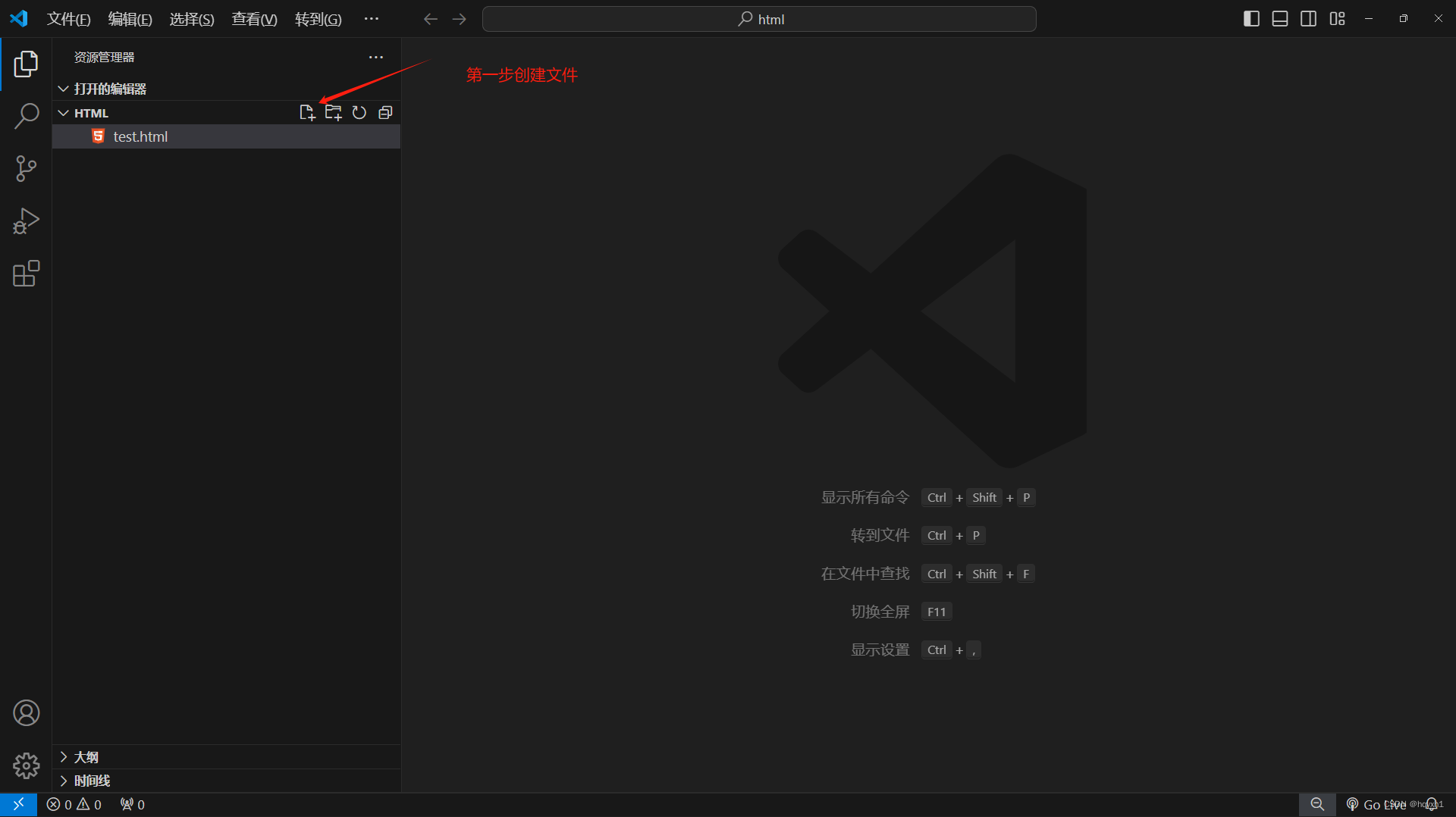The width and height of the screenshot is (1456, 817).
Task: Open the Manage gear icon
Action: (x=26, y=765)
